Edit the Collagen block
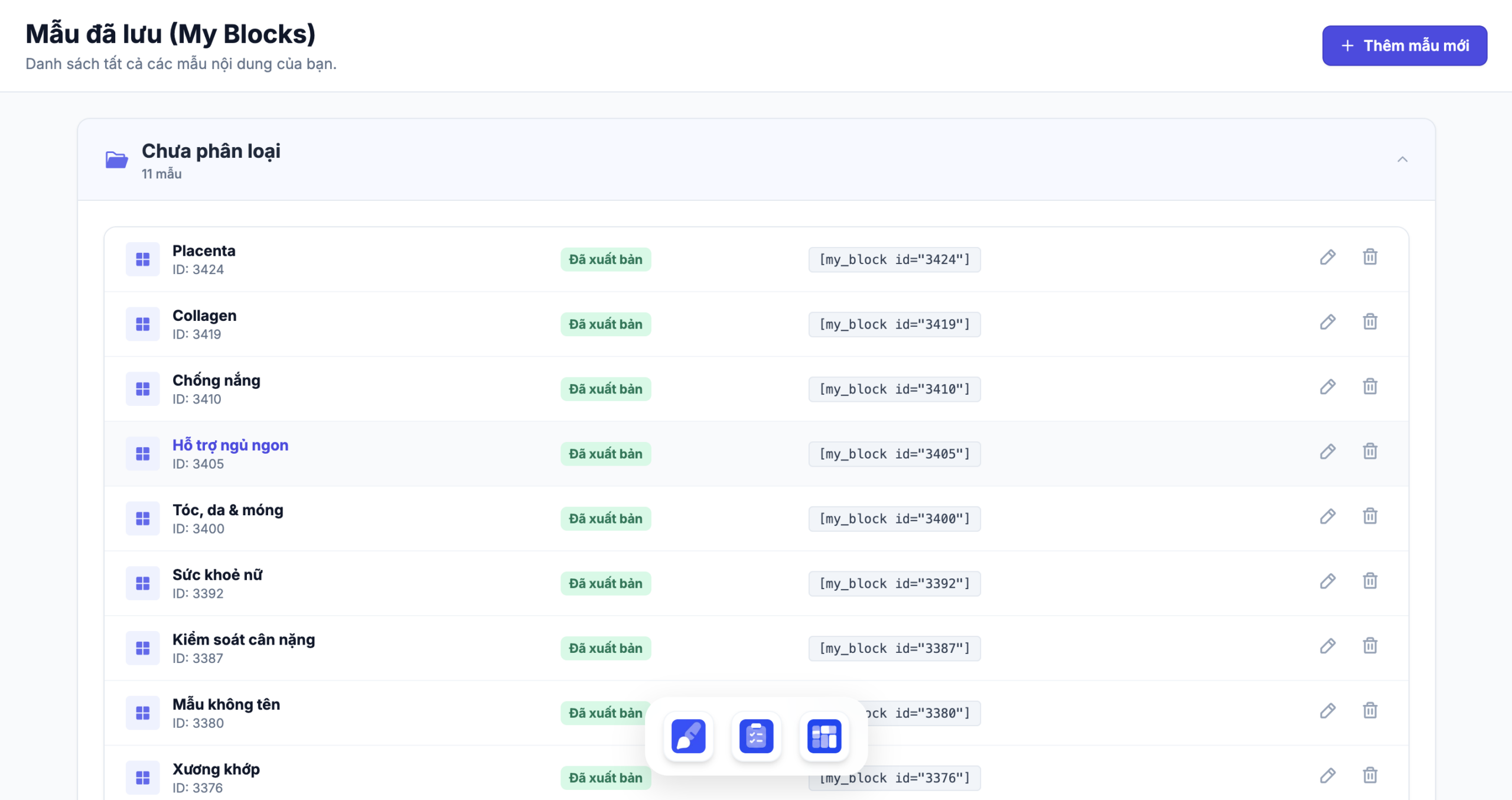The height and width of the screenshot is (800, 1512). pos(1328,322)
